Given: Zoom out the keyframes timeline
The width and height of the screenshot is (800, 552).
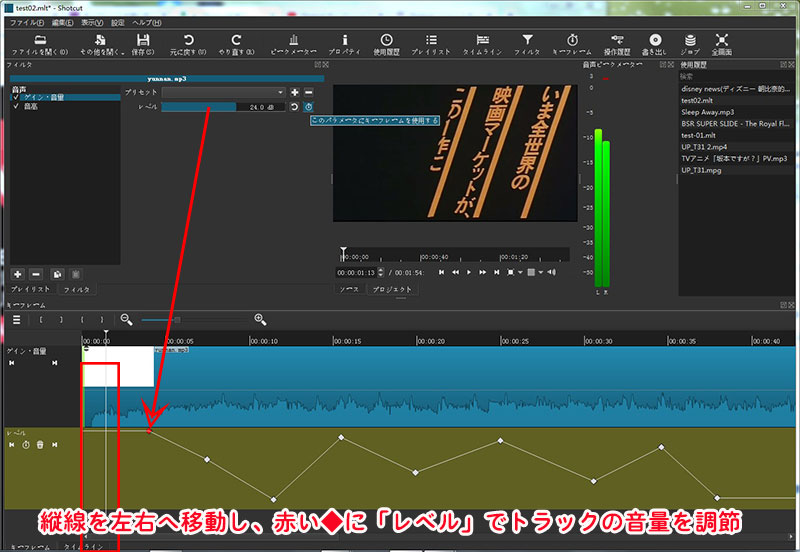Looking at the screenshot, I should pyautogui.click(x=126, y=320).
